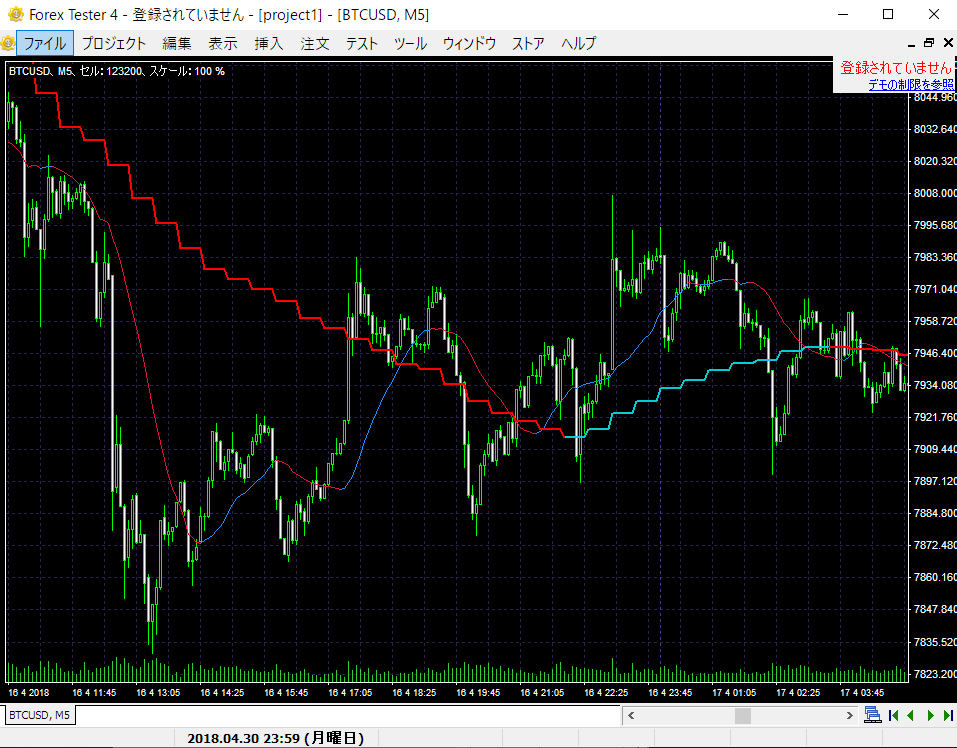
Task: Open the ストア menu
Action: 528,43
